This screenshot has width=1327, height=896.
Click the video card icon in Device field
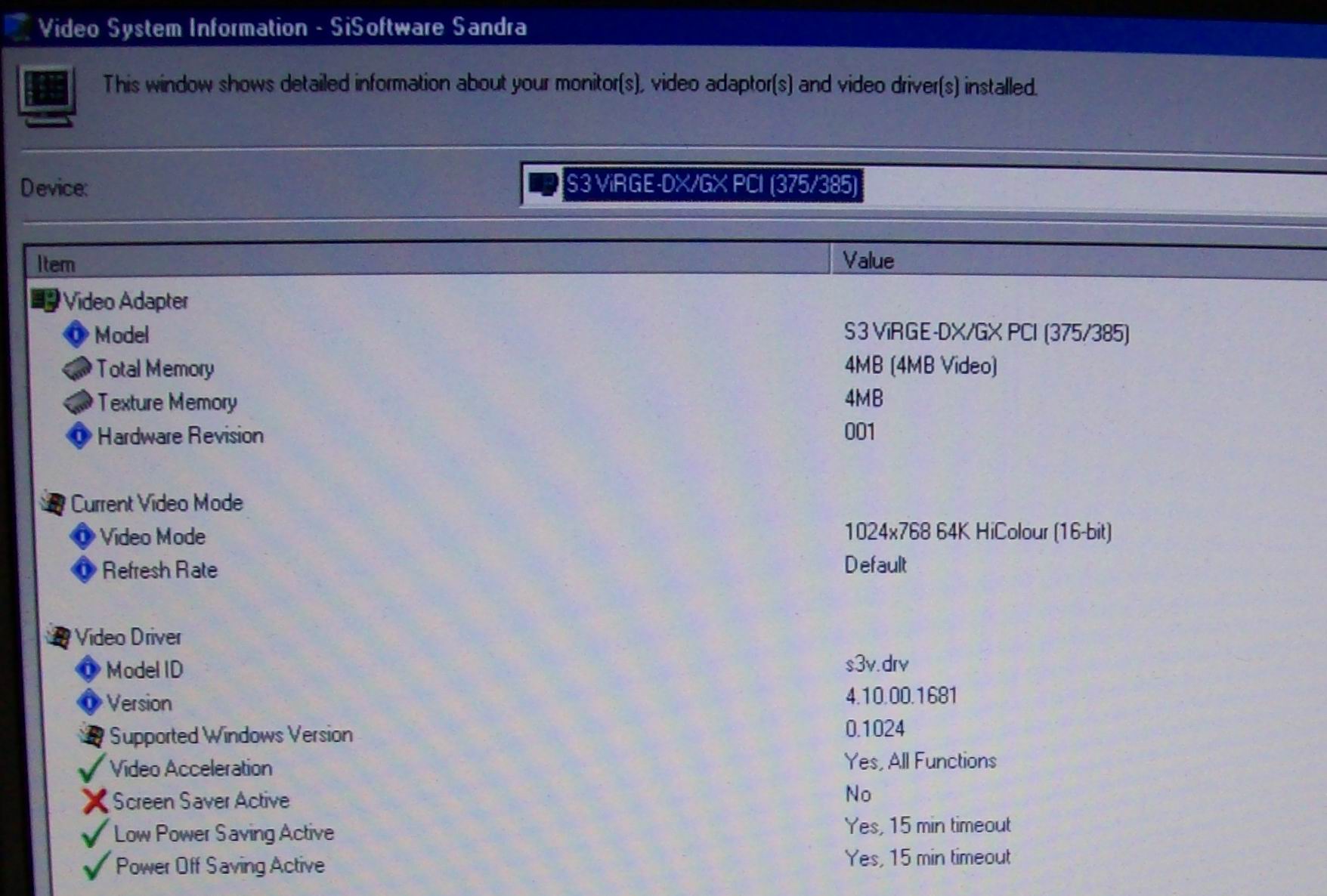[x=543, y=184]
